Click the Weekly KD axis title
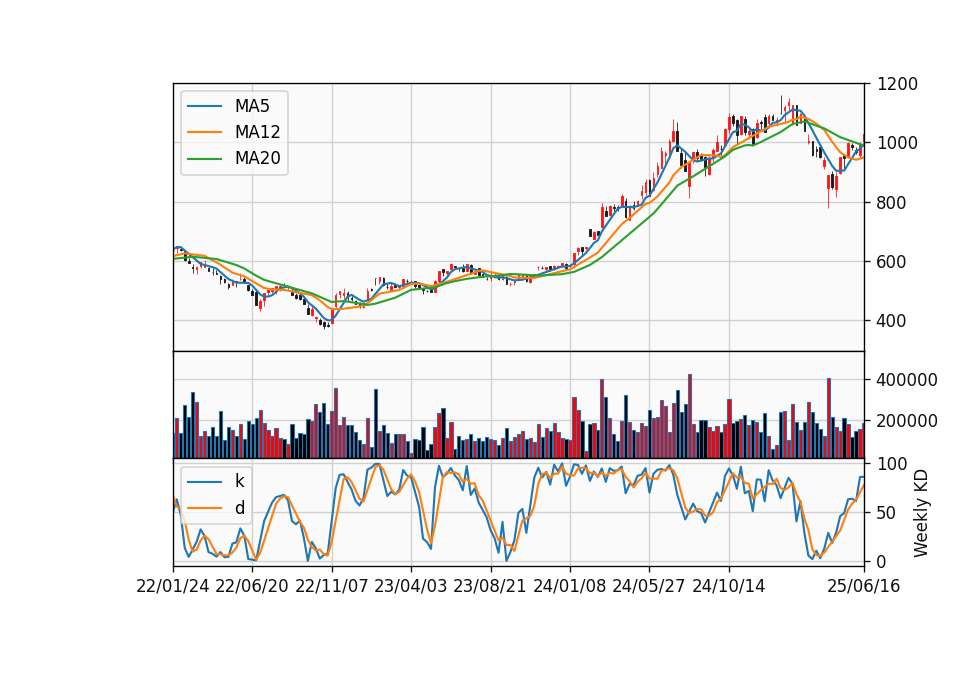The height and width of the screenshot is (690, 960). point(921,513)
